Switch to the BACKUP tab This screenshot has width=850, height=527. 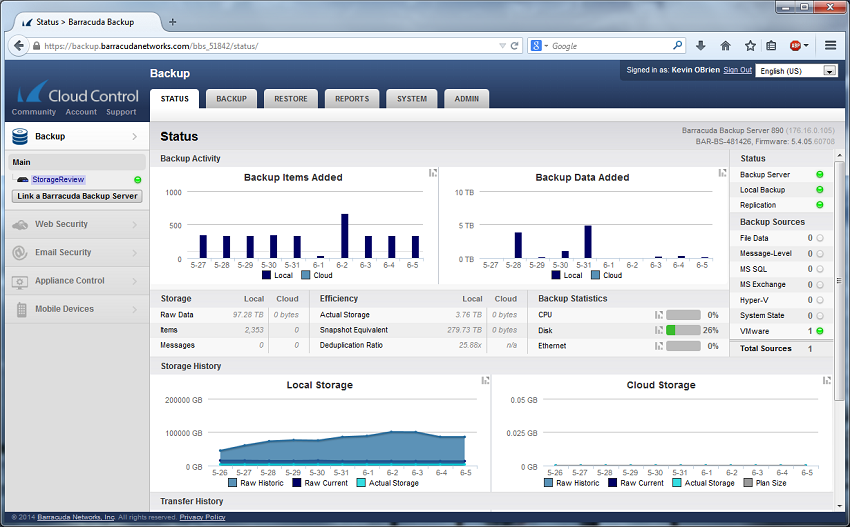(x=231, y=99)
